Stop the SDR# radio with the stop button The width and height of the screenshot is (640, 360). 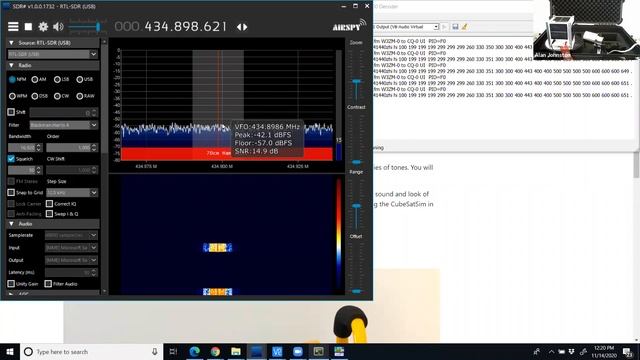[28, 27]
